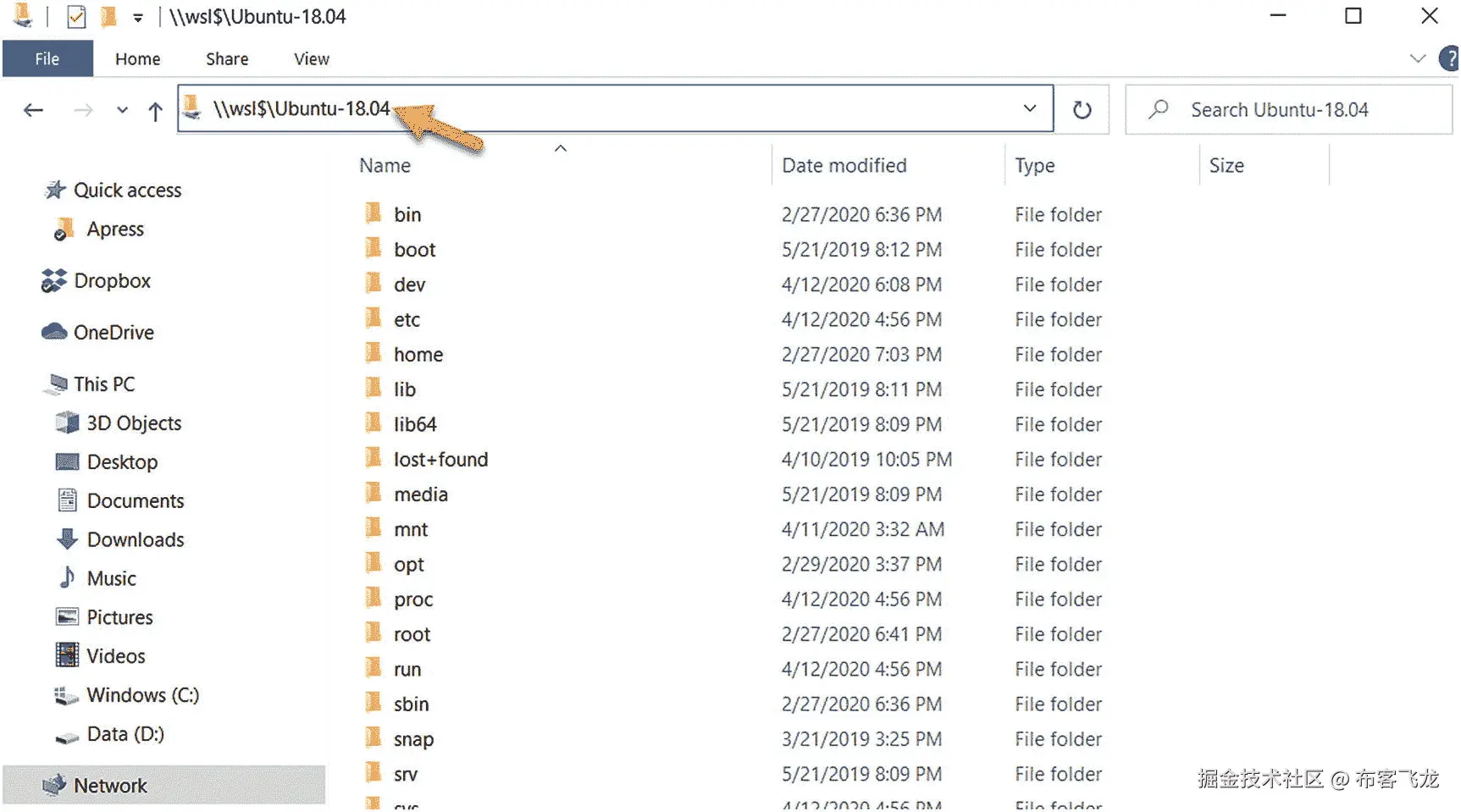Click the root folder icon
1461x812 pixels.
[373, 632]
